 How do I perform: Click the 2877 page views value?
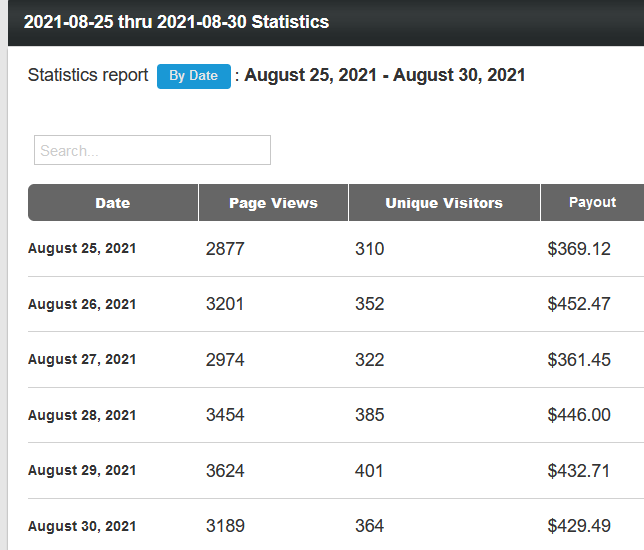coord(225,249)
